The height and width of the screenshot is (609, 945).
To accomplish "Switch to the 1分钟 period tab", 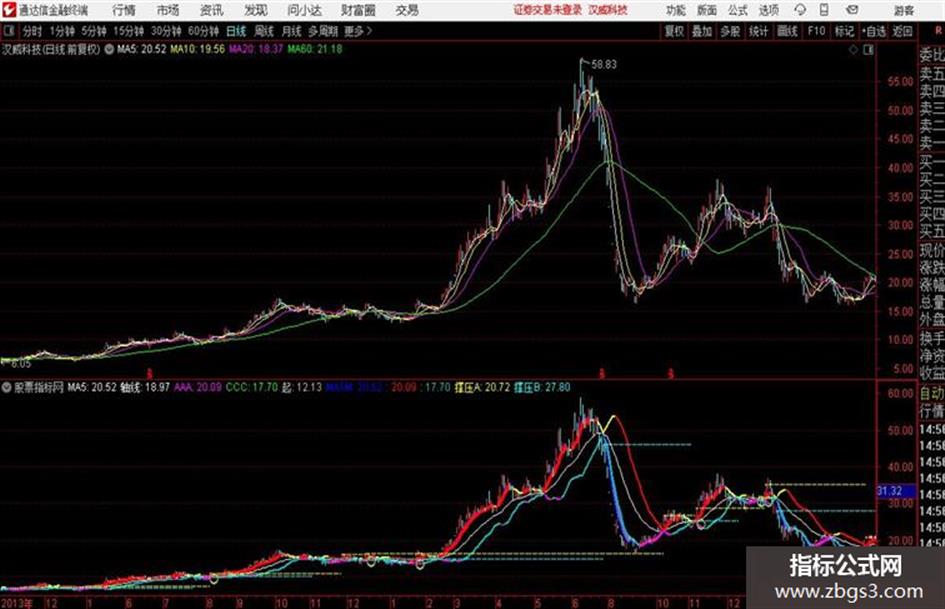I will point(61,31).
